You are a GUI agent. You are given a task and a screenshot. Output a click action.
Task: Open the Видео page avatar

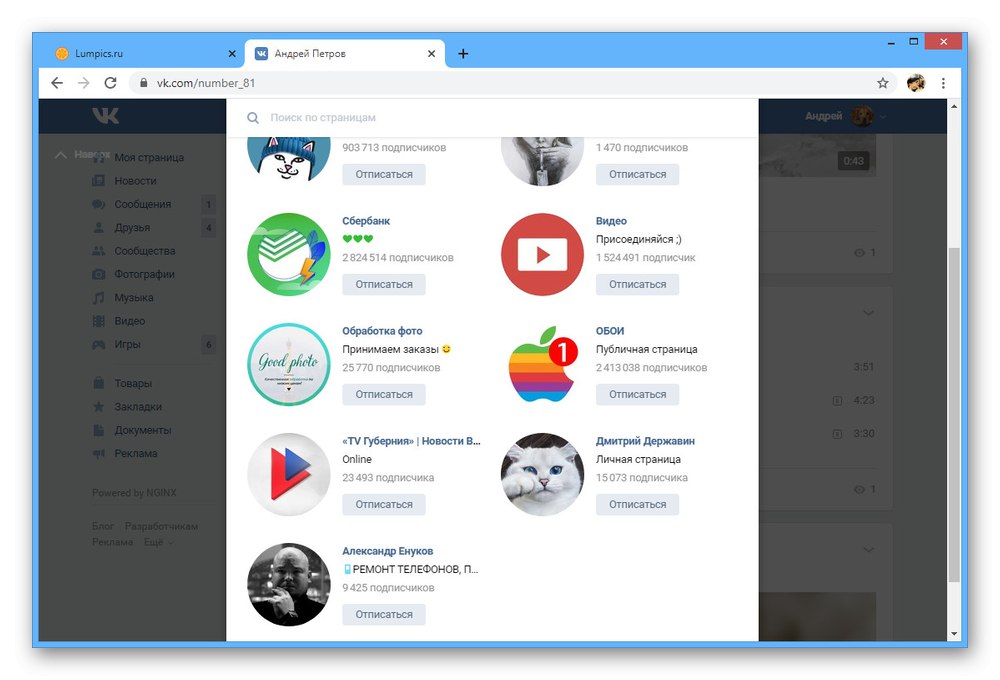(x=542, y=255)
